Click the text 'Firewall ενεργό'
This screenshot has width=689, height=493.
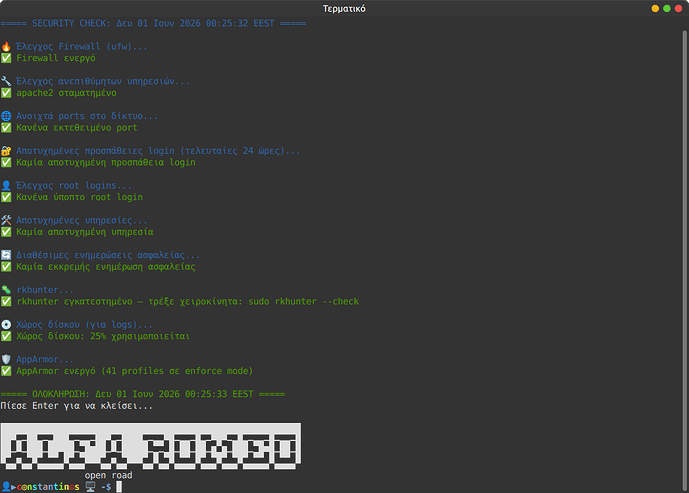(56, 58)
